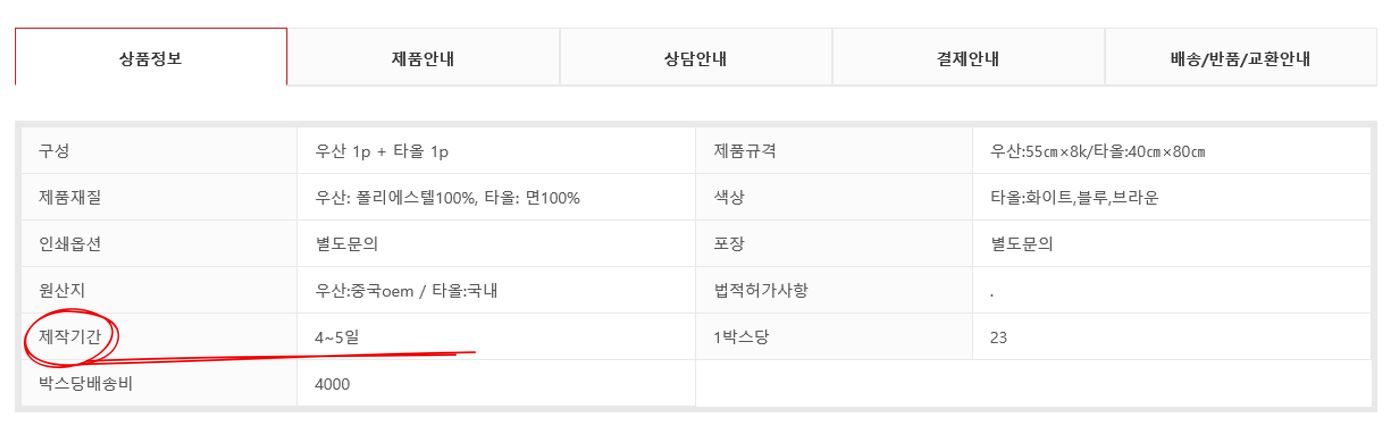The image size is (1392, 430).
Task: Click the 박스당배송비 value 4000
Action: 332,384
